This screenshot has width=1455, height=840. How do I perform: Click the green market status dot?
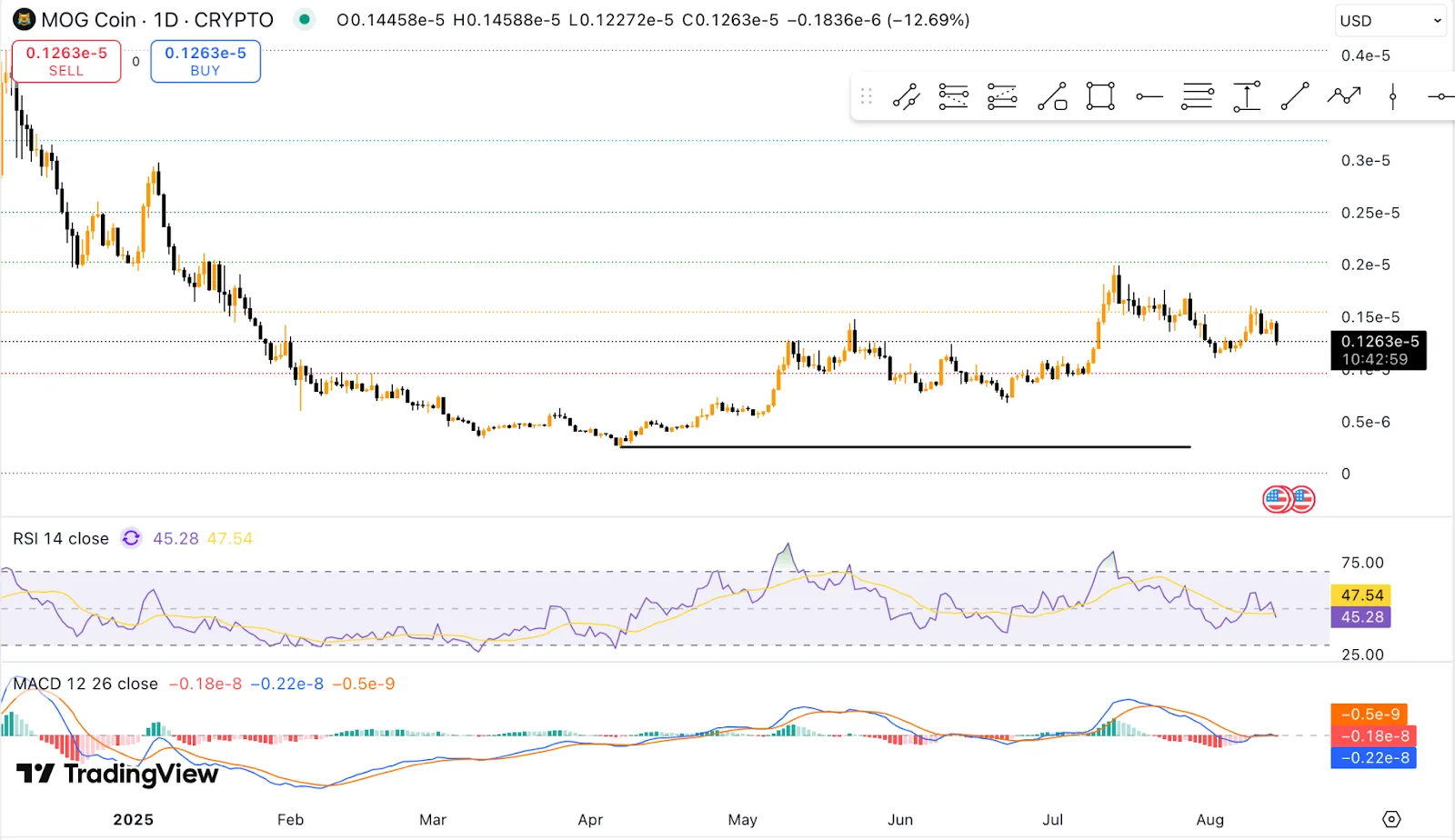(x=305, y=19)
